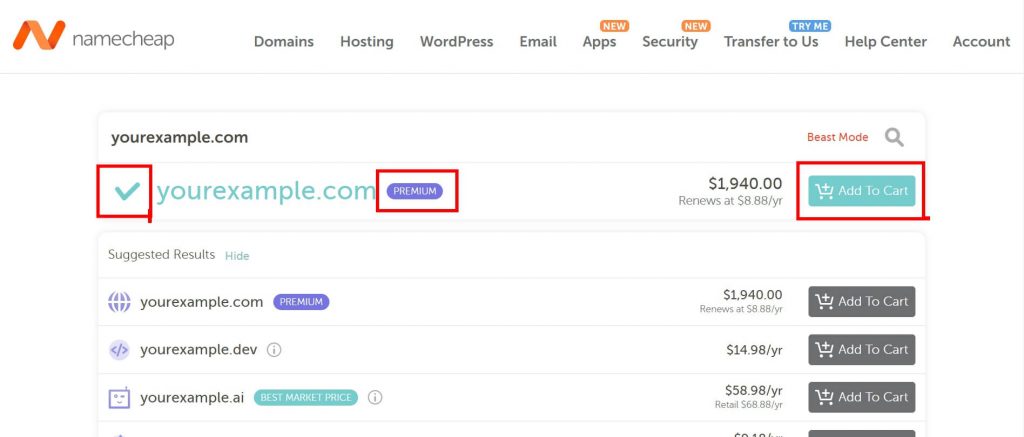Open the Account menu

(x=981, y=42)
